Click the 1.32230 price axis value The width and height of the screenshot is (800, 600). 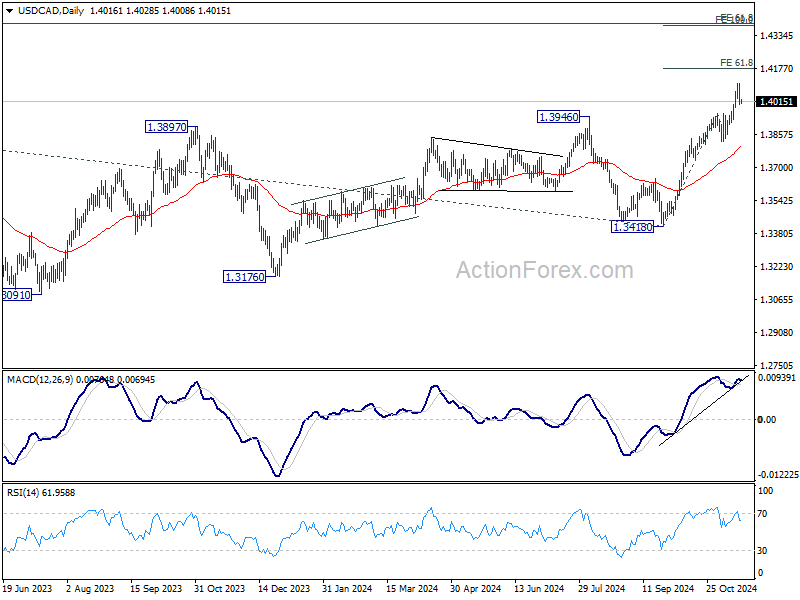pos(777,266)
